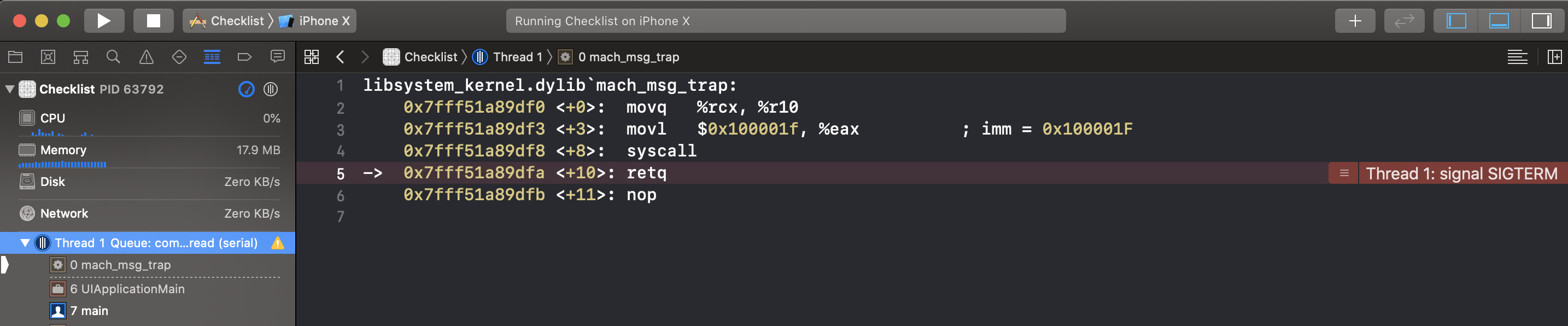Click the Run (play) button
This screenshot has width=1568, height=326.
pos(103,21)
